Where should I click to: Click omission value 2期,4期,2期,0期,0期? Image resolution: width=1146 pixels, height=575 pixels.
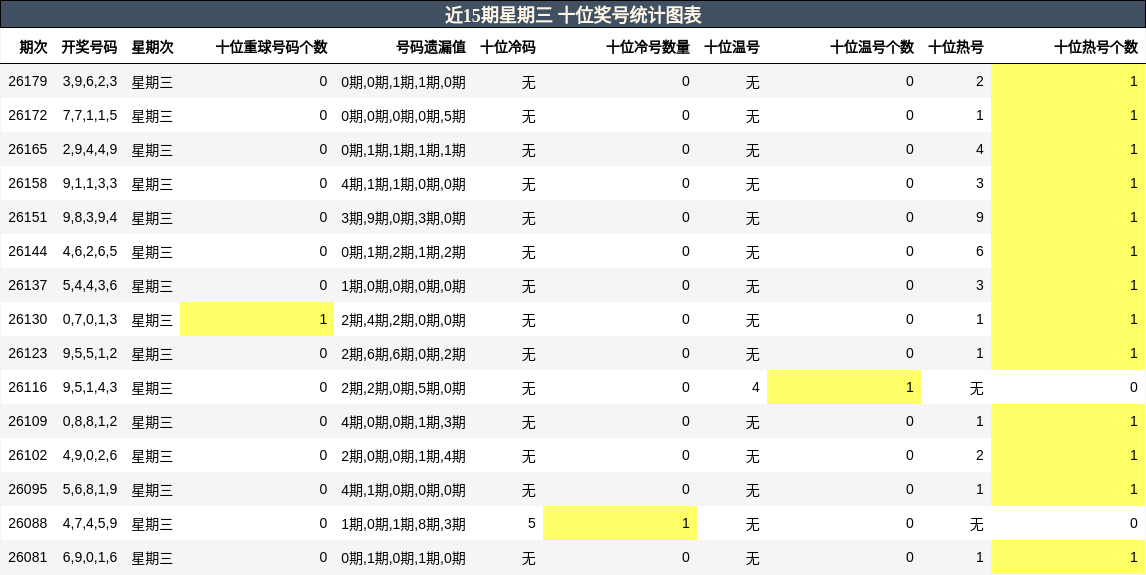[x=403, y=320]
